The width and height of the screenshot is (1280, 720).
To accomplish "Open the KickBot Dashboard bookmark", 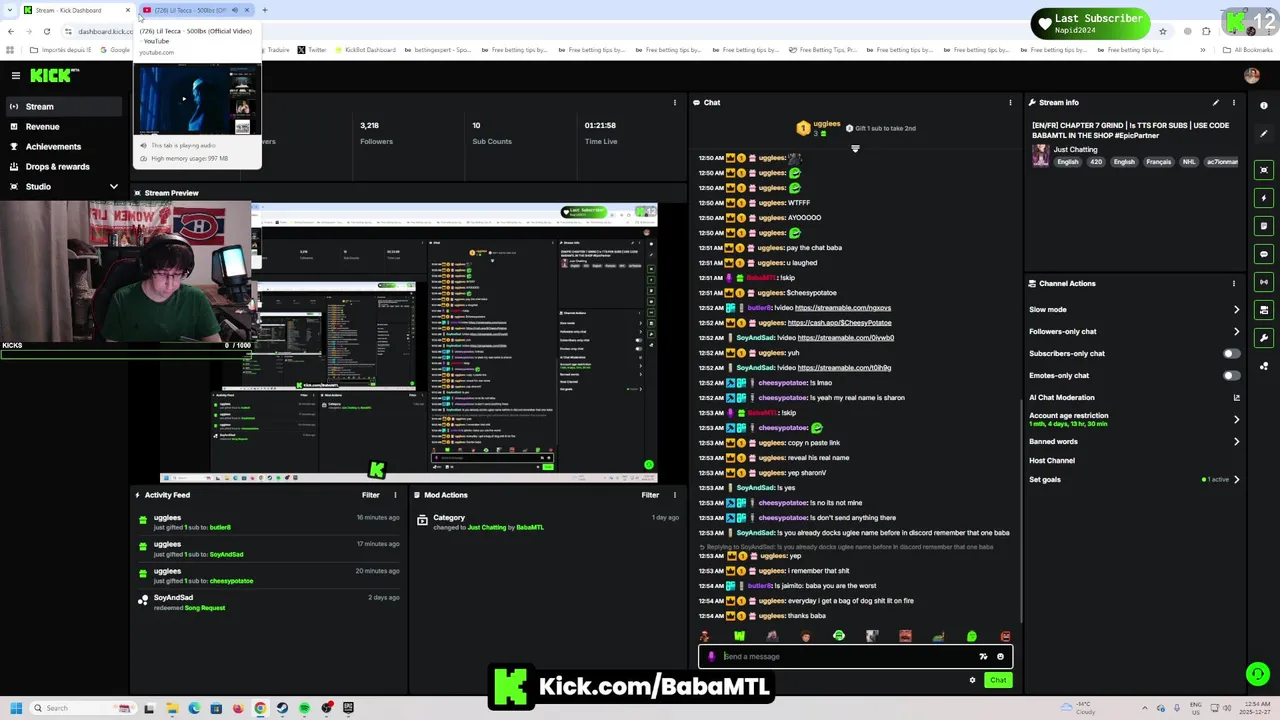I will click(x=366, y=50).
